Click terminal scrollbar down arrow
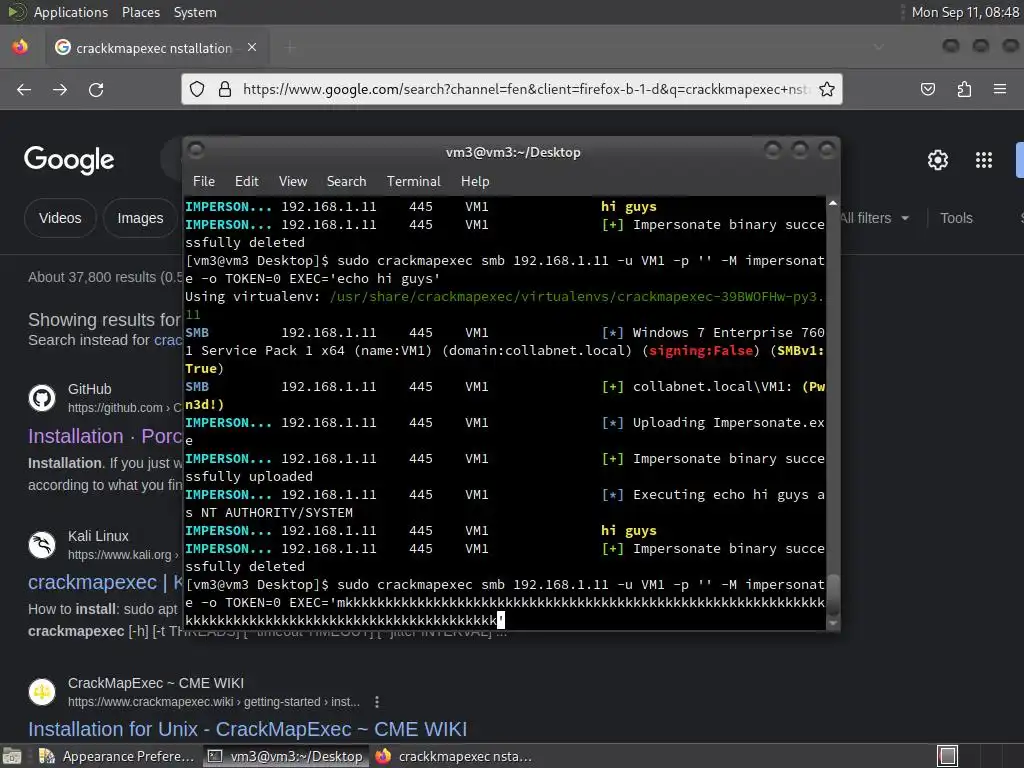The height and width of the screenshot is (768, 1024). point(833,624)
